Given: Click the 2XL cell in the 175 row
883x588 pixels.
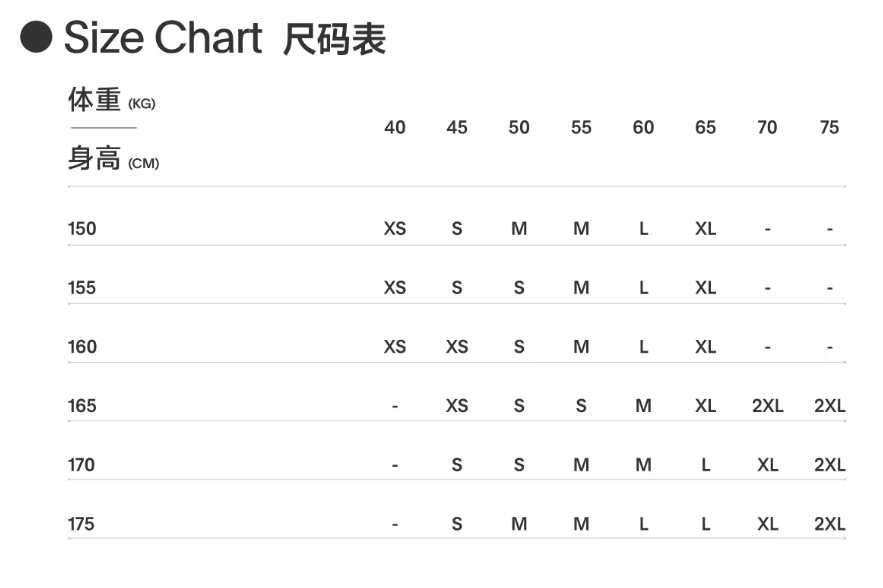Looking at the screenshot, I should (x=829, y=524).
